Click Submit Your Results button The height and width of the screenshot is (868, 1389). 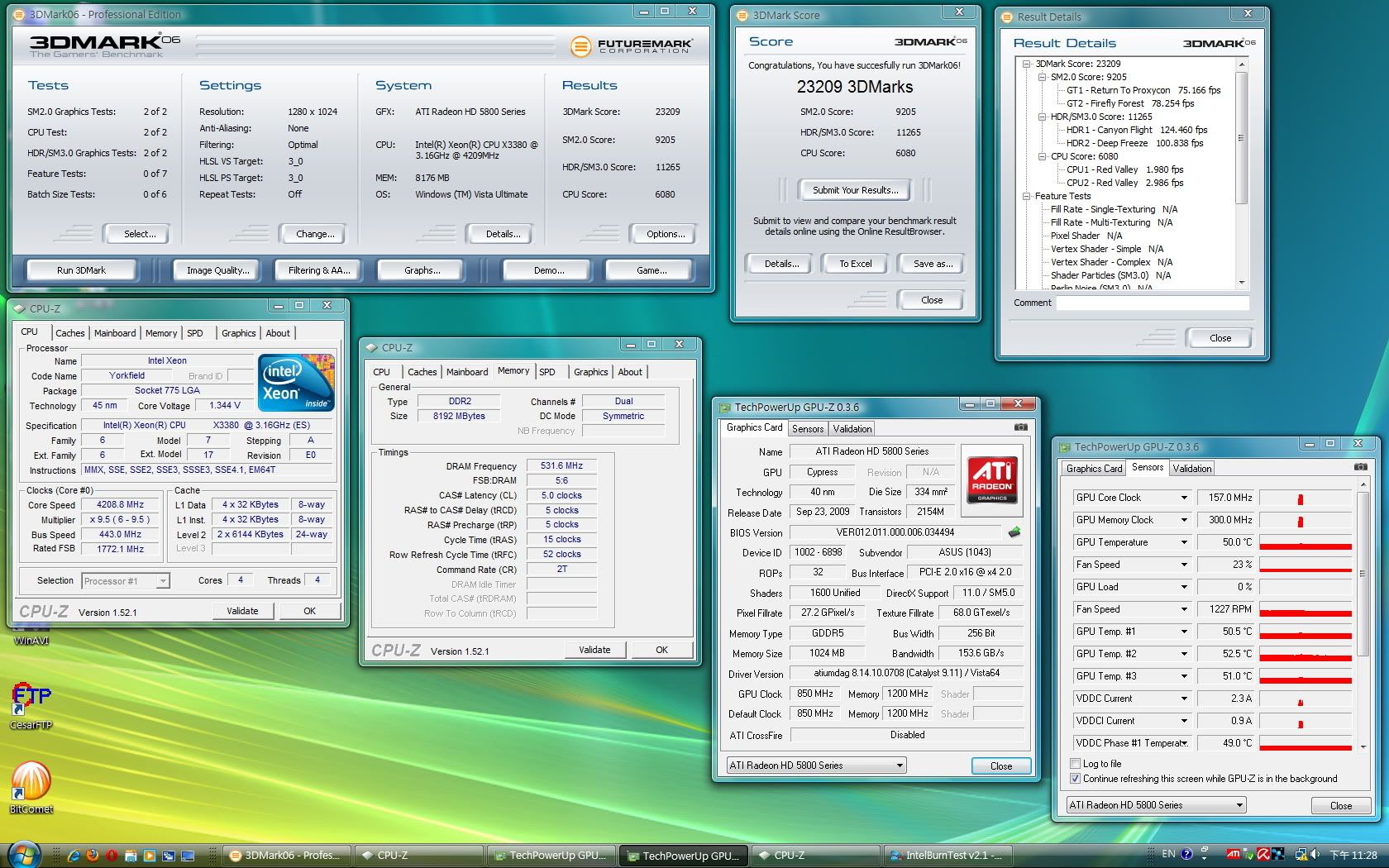coord(855,190)
